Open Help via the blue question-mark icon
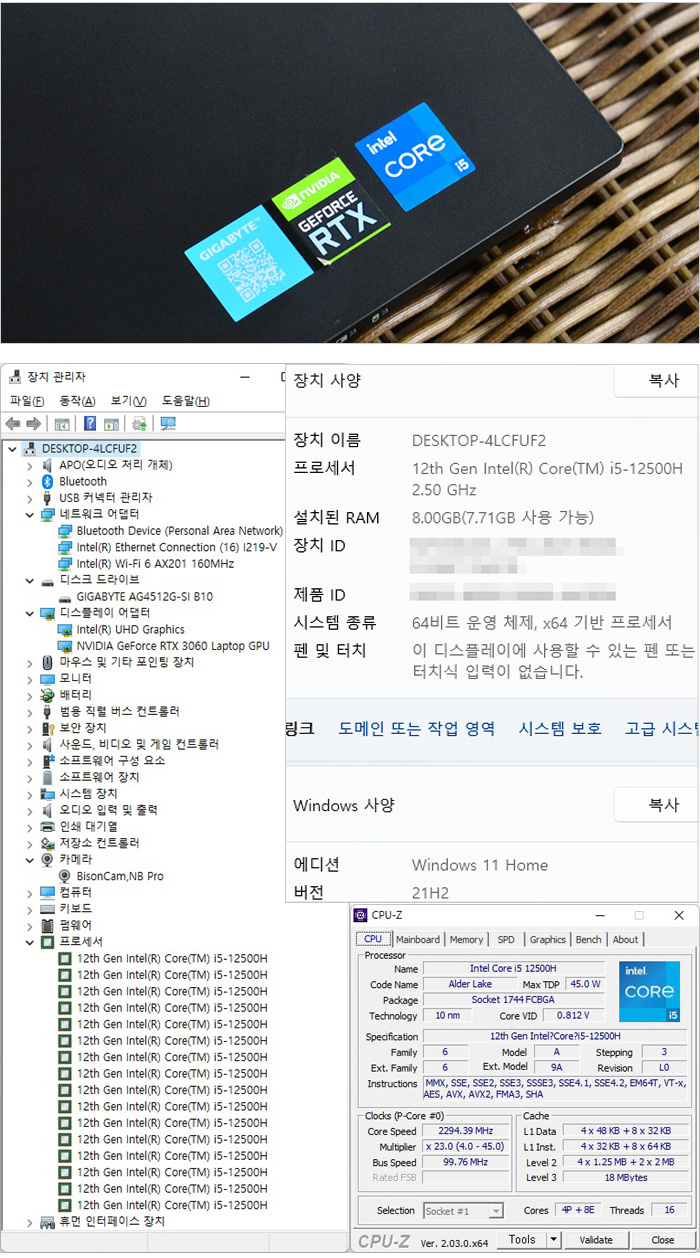Screen dimensions: 700x1258 pyautogui.click(x=90, y=424)
